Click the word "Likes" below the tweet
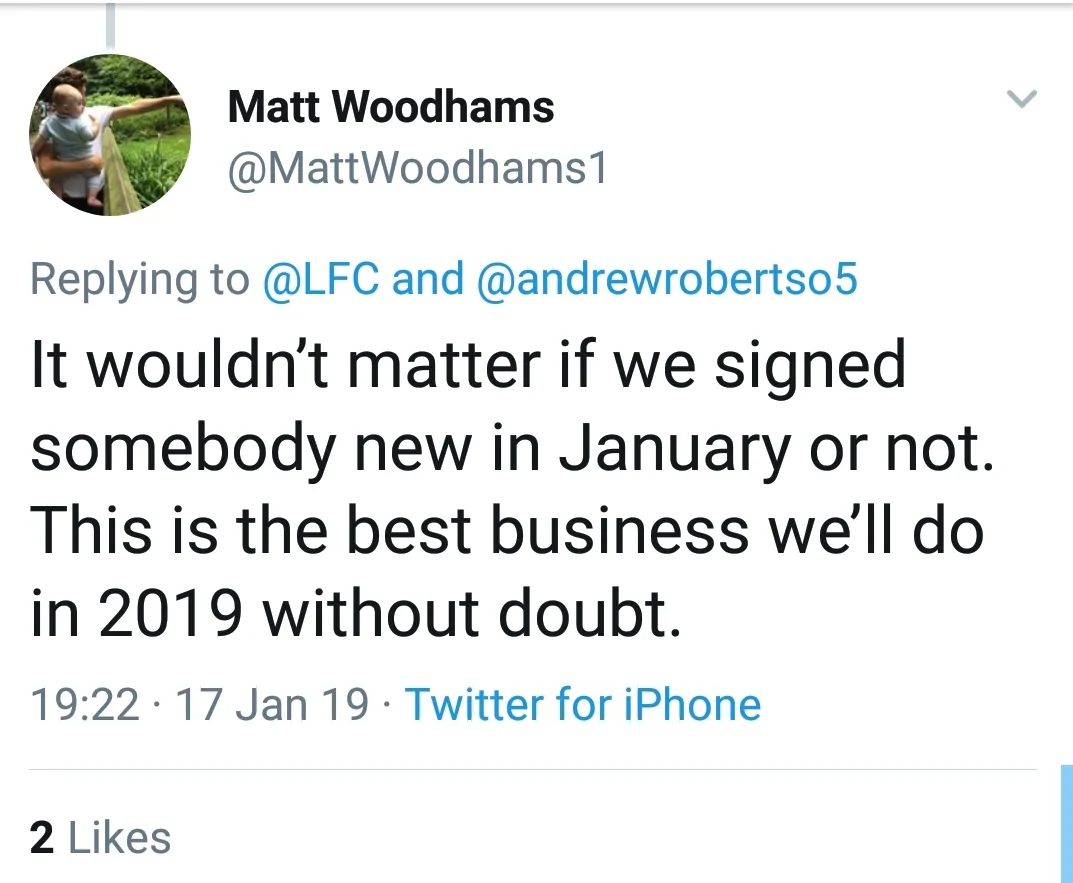1073x883 pixels. [119, 838]
